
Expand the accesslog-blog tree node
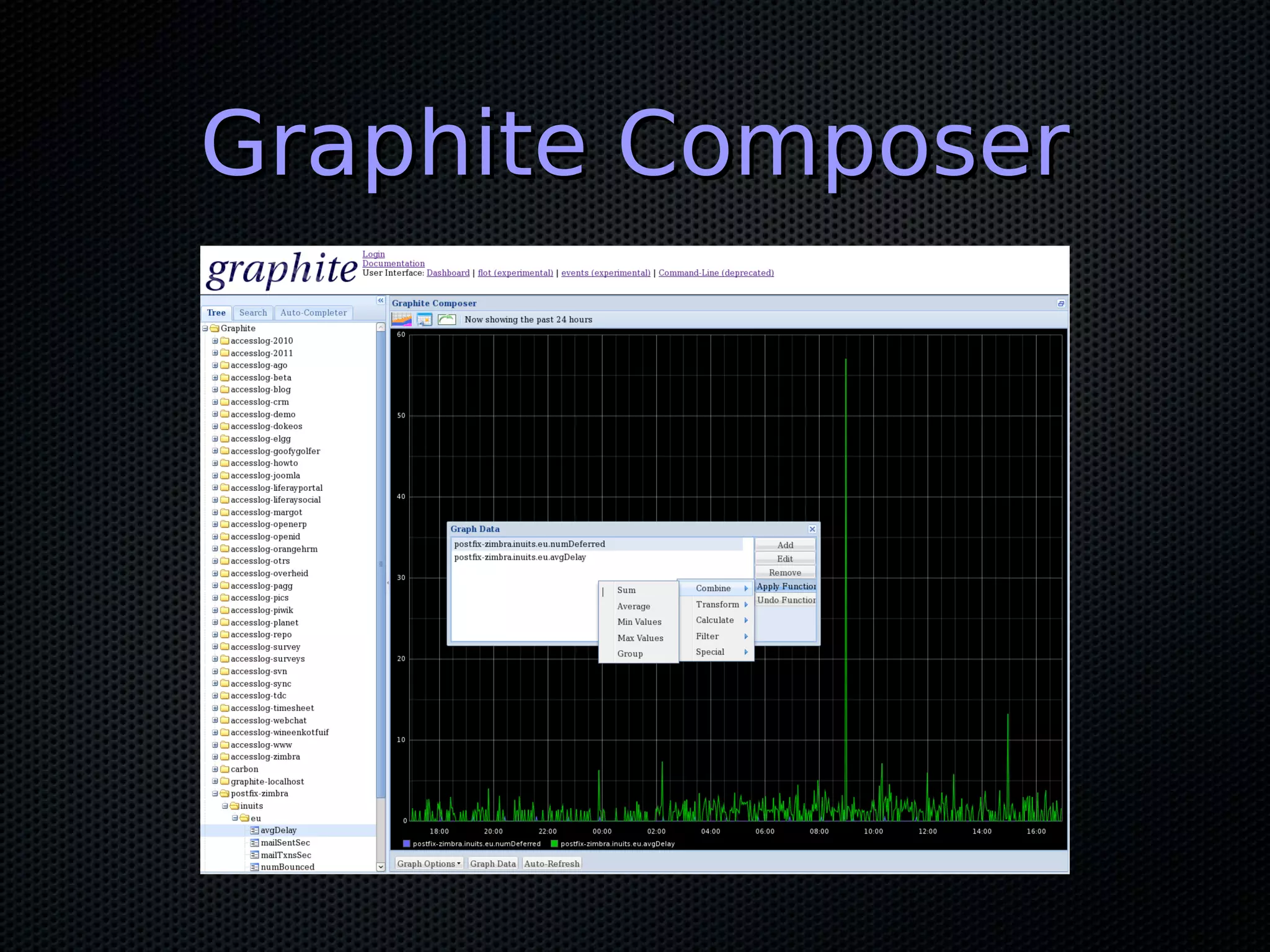click(x=215, y=389)
